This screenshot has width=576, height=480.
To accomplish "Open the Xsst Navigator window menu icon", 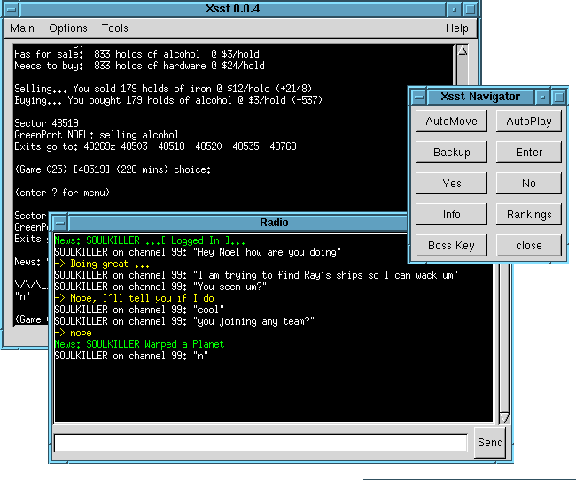I will coord(419,97).
